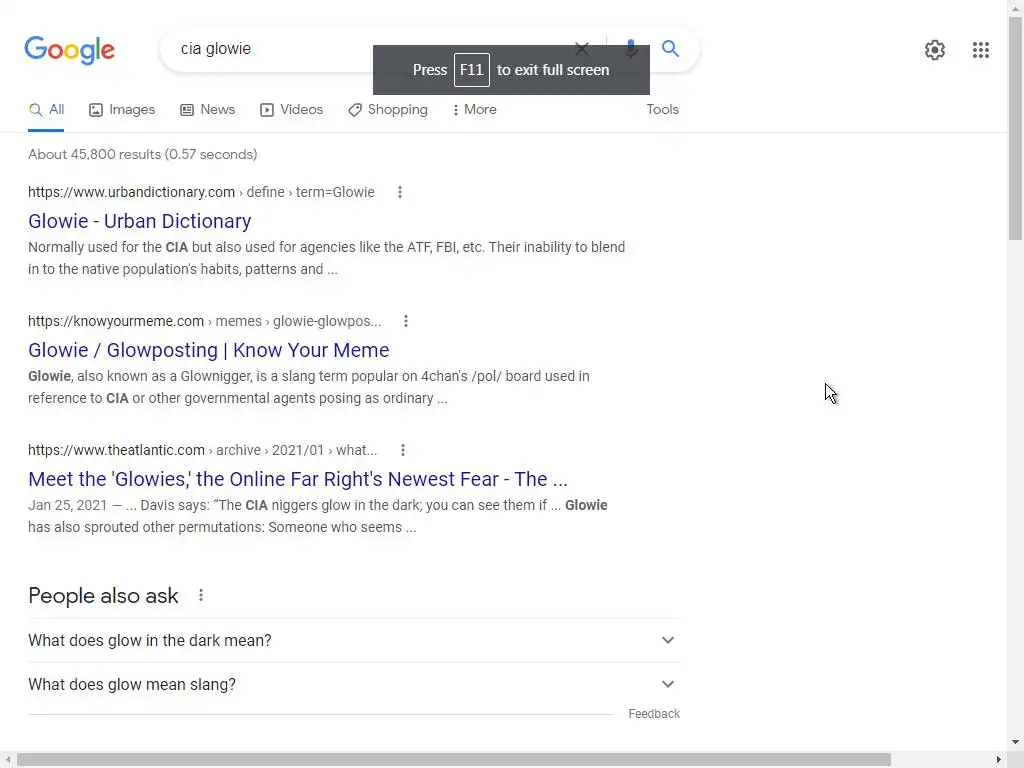The height and width of the screenshot is (768, 1024).
Task: Open the Glowie / Glowposting Know Your Meme result
Action: tap(208, 350)
